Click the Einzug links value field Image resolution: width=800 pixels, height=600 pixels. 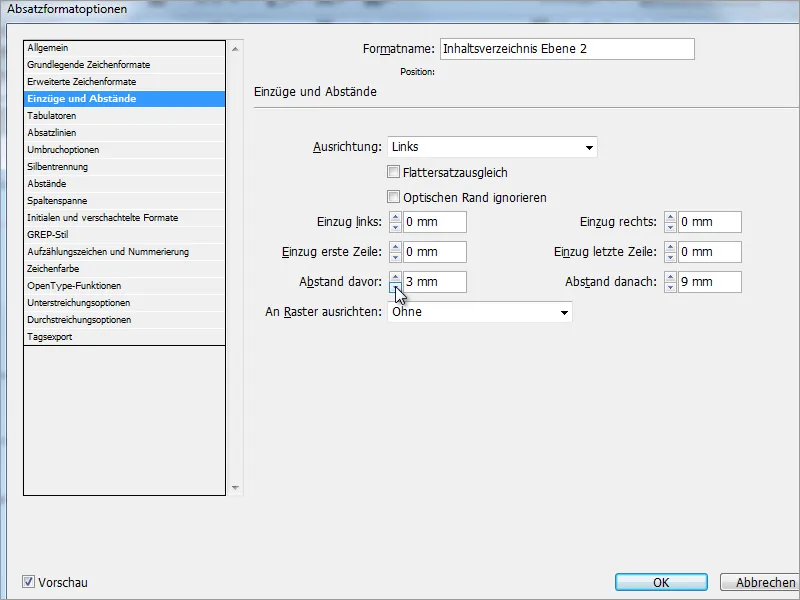click(x=435, y=222)
